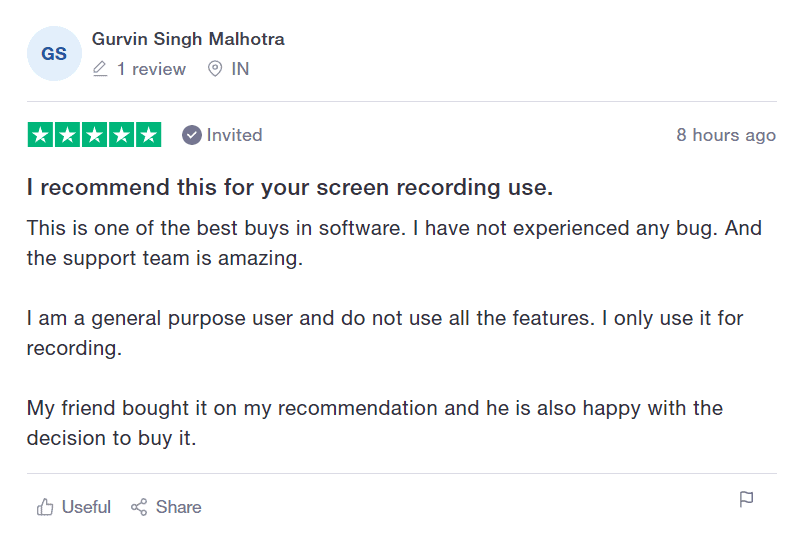Click the first green rating star

pyautogui.click(x=40, y=135)
